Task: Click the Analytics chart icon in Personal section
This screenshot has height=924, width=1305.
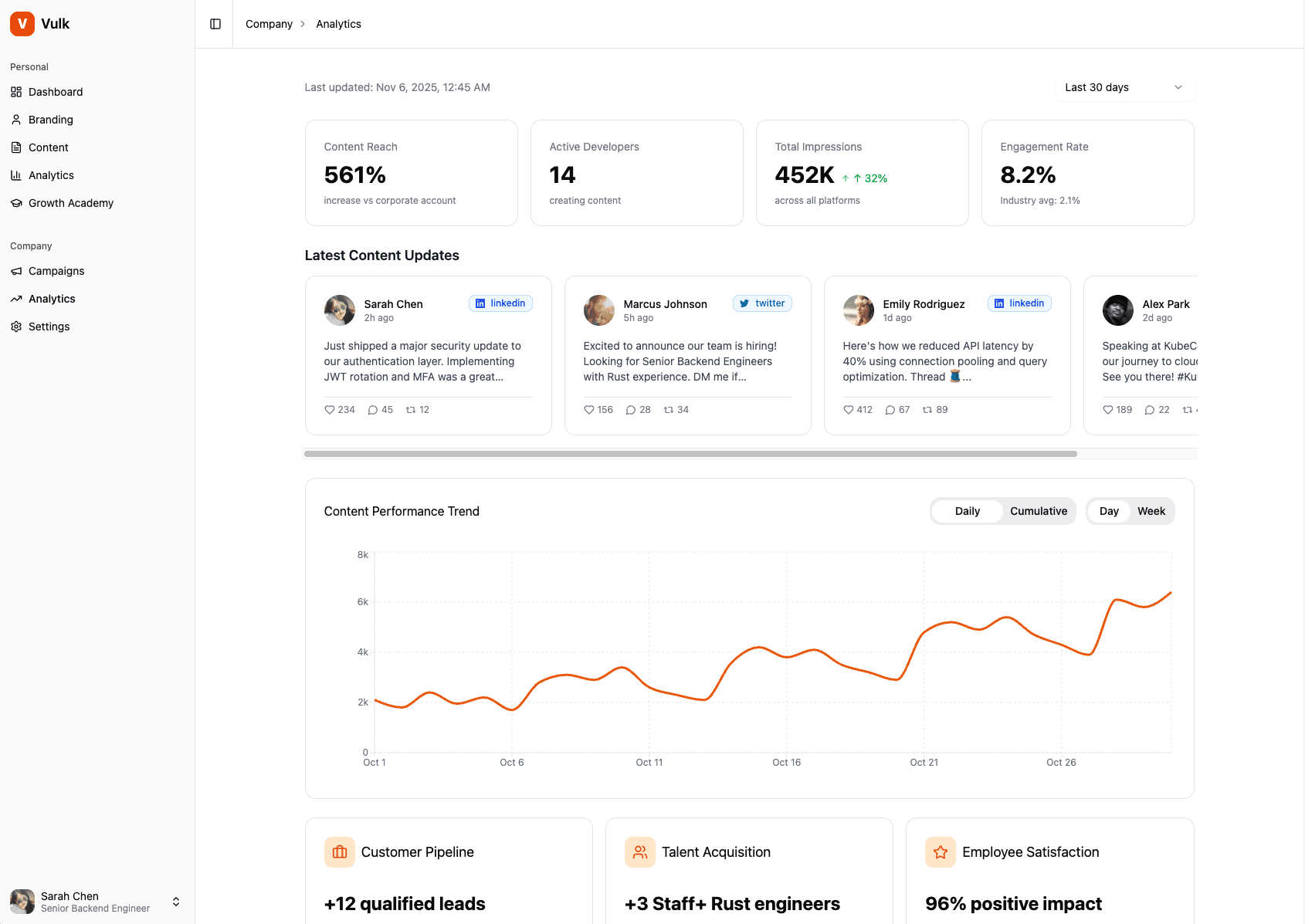Action: (17, 175)
